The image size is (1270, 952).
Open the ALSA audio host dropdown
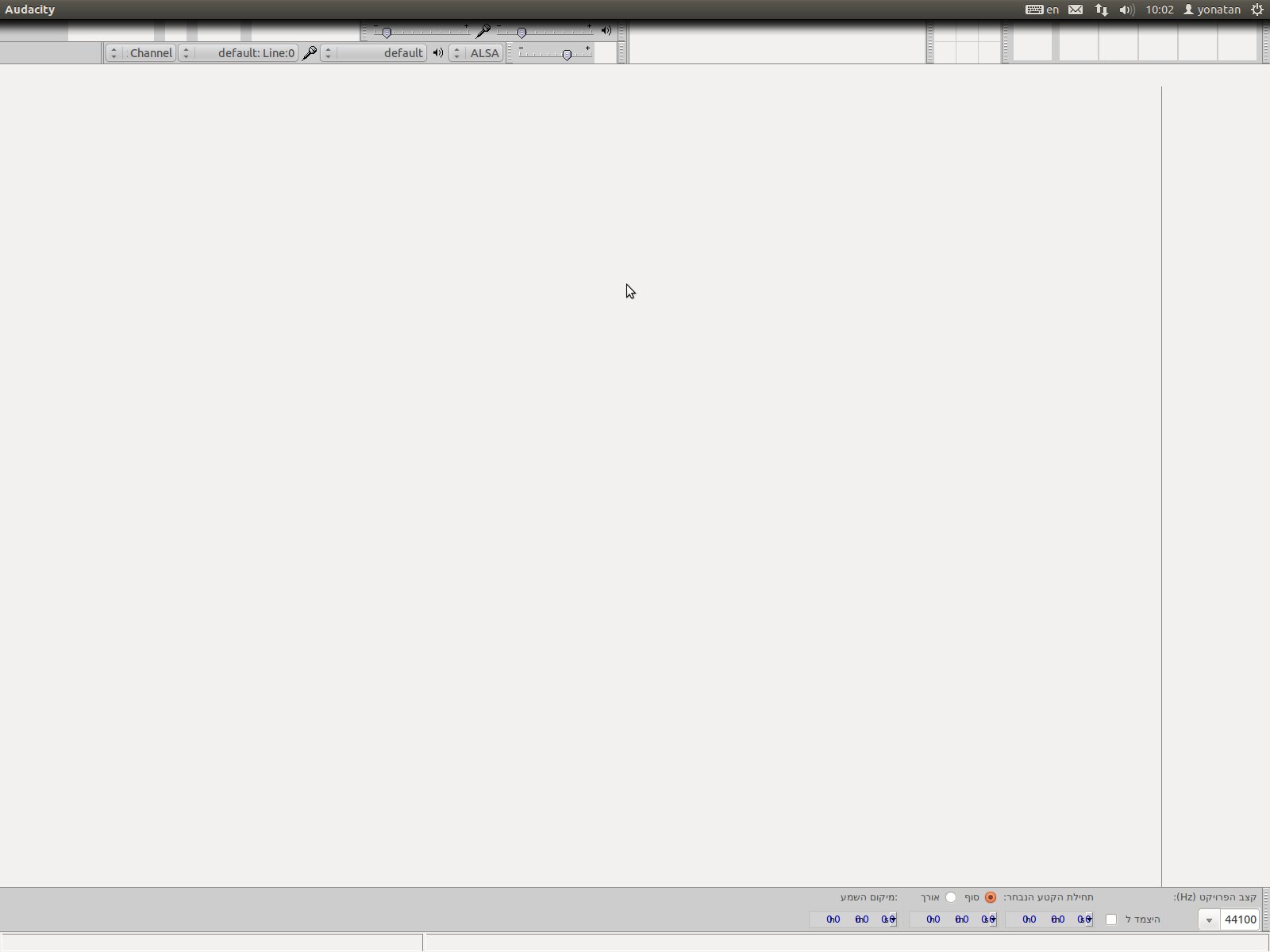[x=484, y=52]
